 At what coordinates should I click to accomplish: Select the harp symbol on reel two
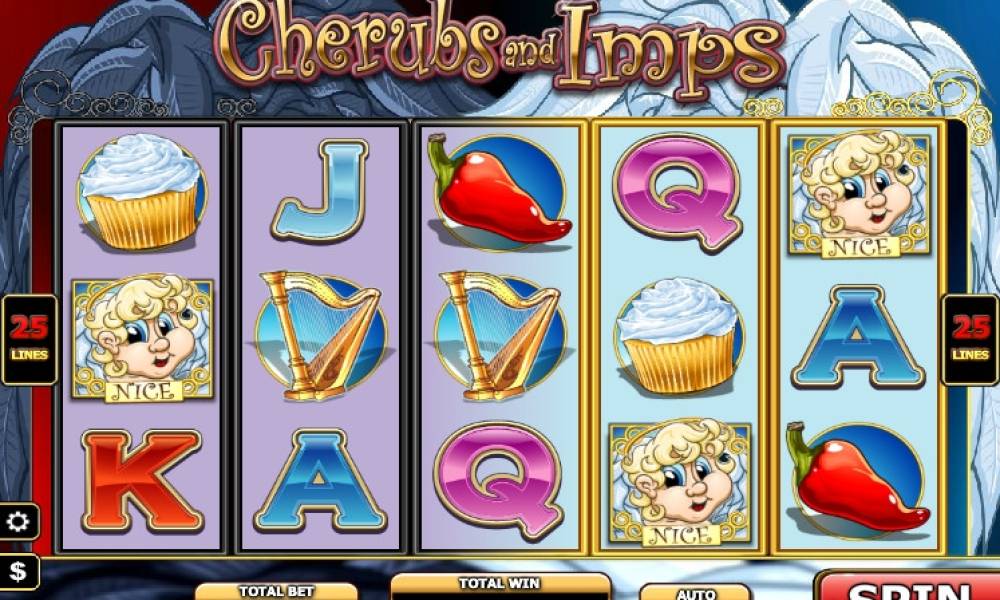coord(321,336)
